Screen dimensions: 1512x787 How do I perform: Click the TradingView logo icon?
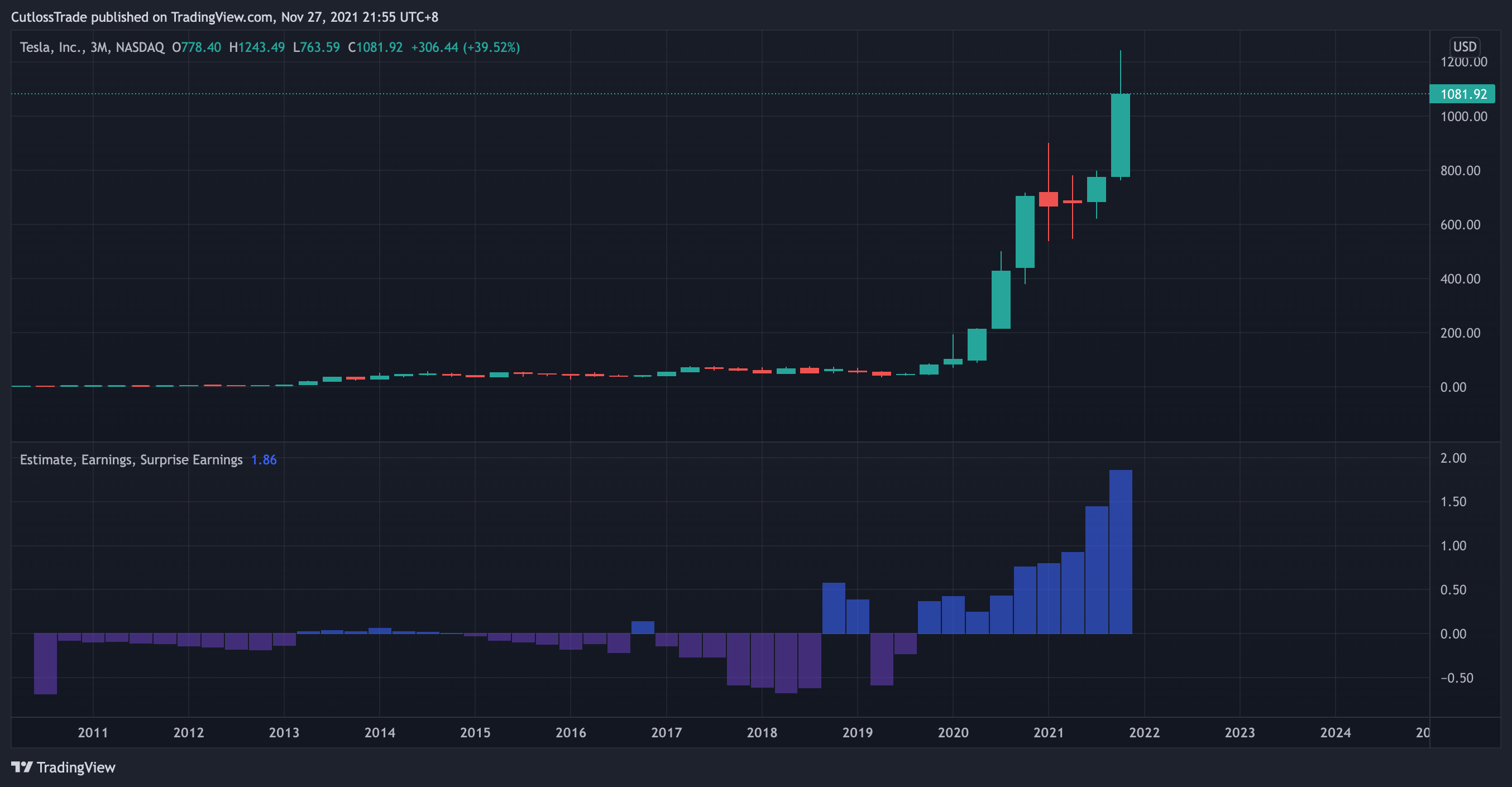click(22, 766)
